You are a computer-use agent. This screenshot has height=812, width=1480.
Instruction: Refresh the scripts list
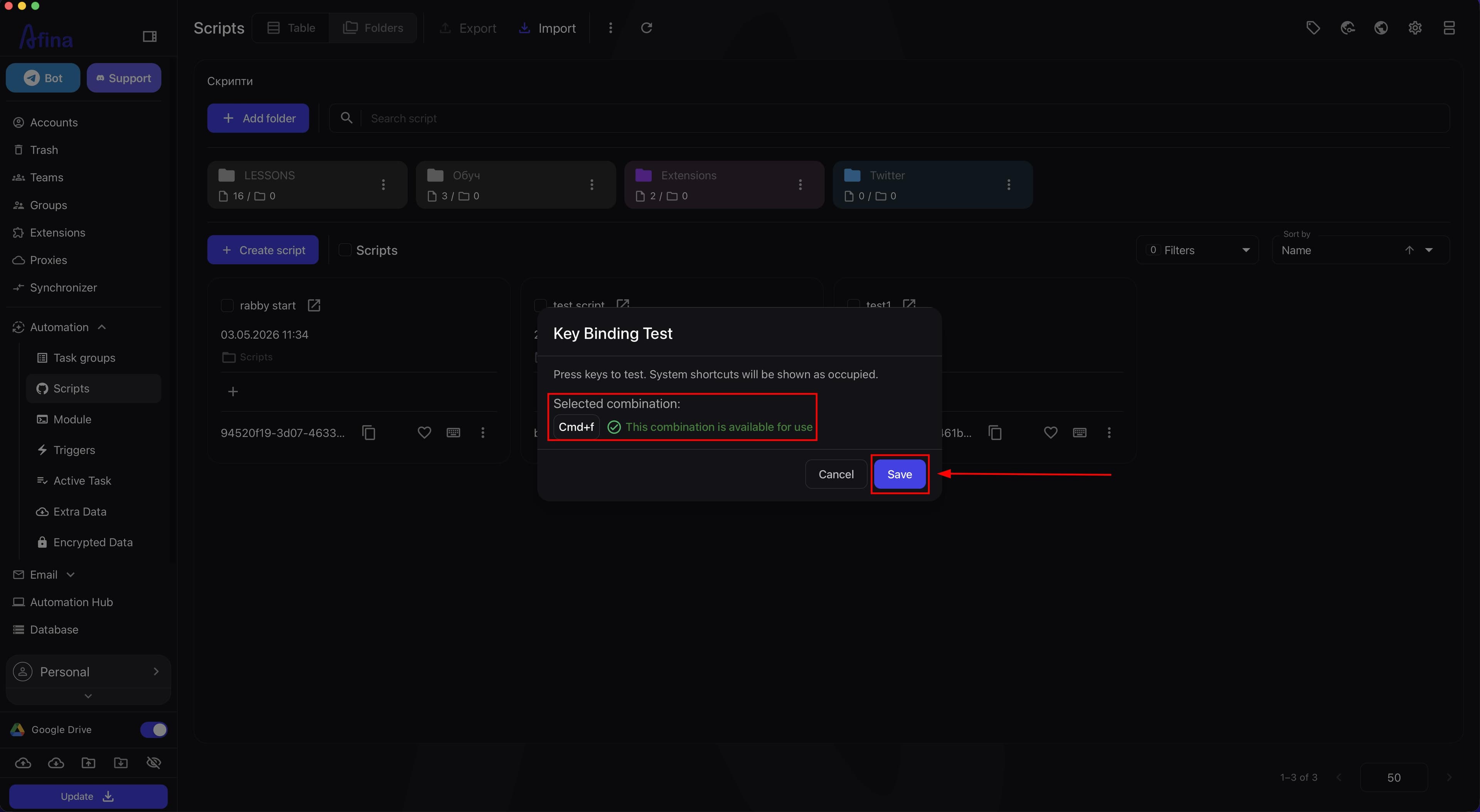pyautogui.click(x=646, y=28)
